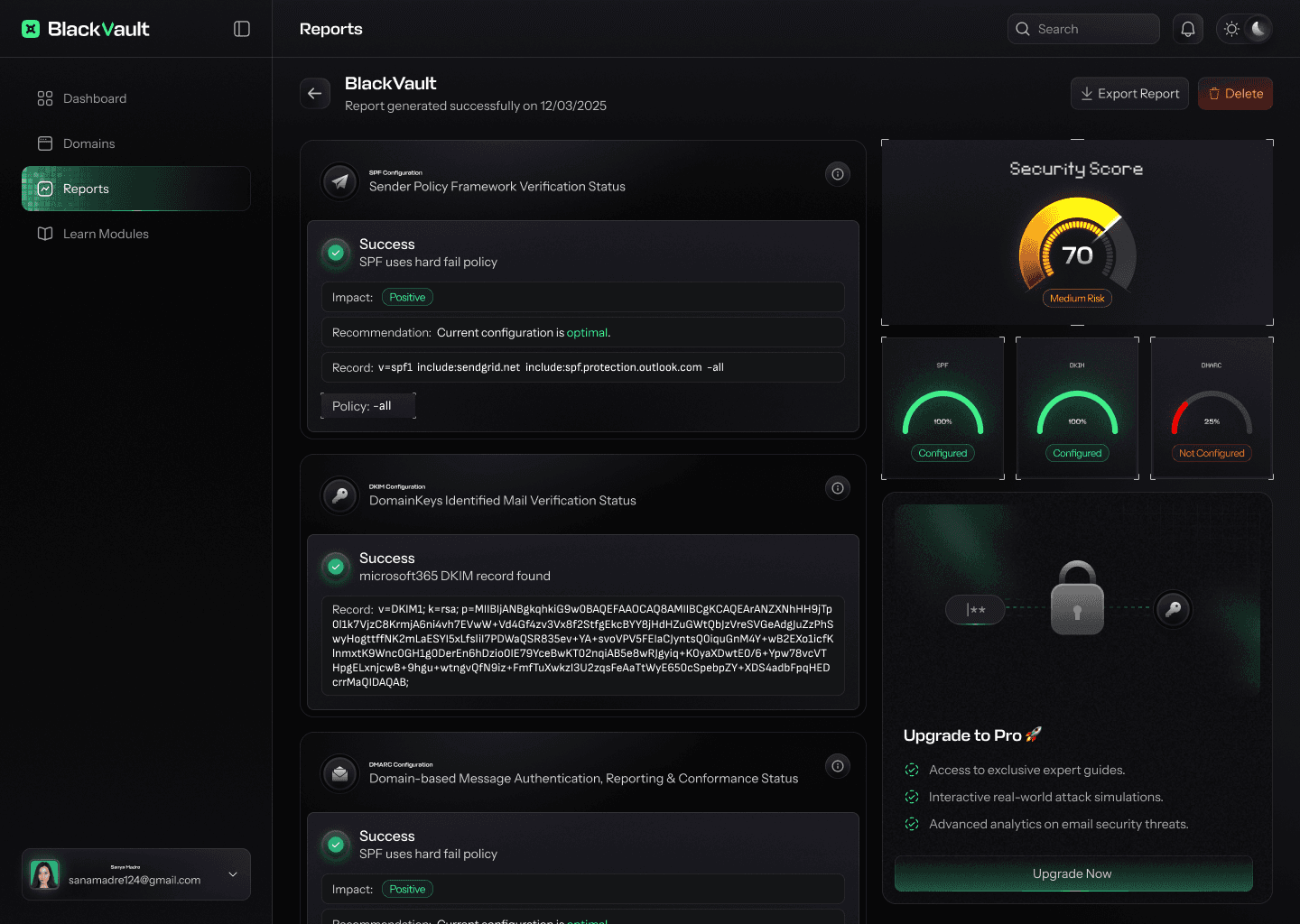Click the SPF 100% gauge card
Image resolution: width=1300 pixels, height=924 pixels.
(942, 408)
